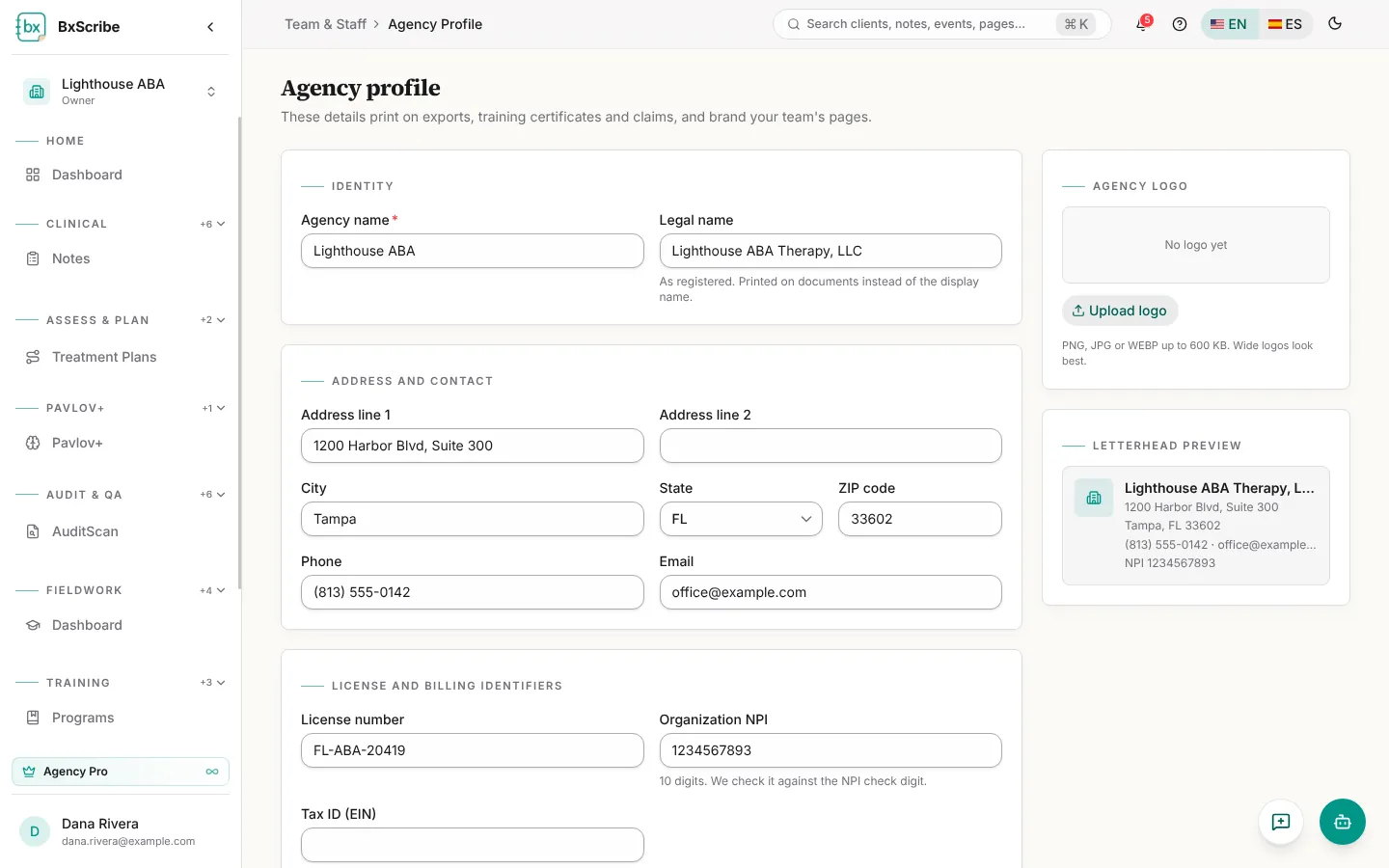Collapse the sidebar with the chevron
The image size is (1389, 868).
(210, 27)
